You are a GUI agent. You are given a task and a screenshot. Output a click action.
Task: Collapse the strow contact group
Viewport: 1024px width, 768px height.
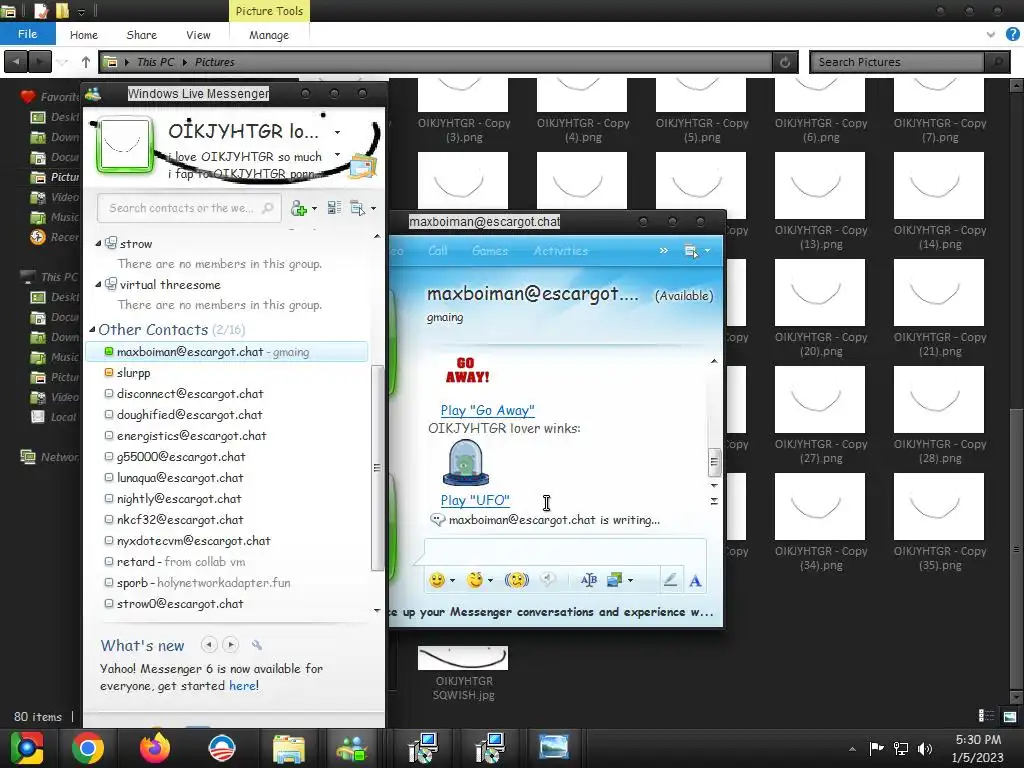tap(98, 244)
